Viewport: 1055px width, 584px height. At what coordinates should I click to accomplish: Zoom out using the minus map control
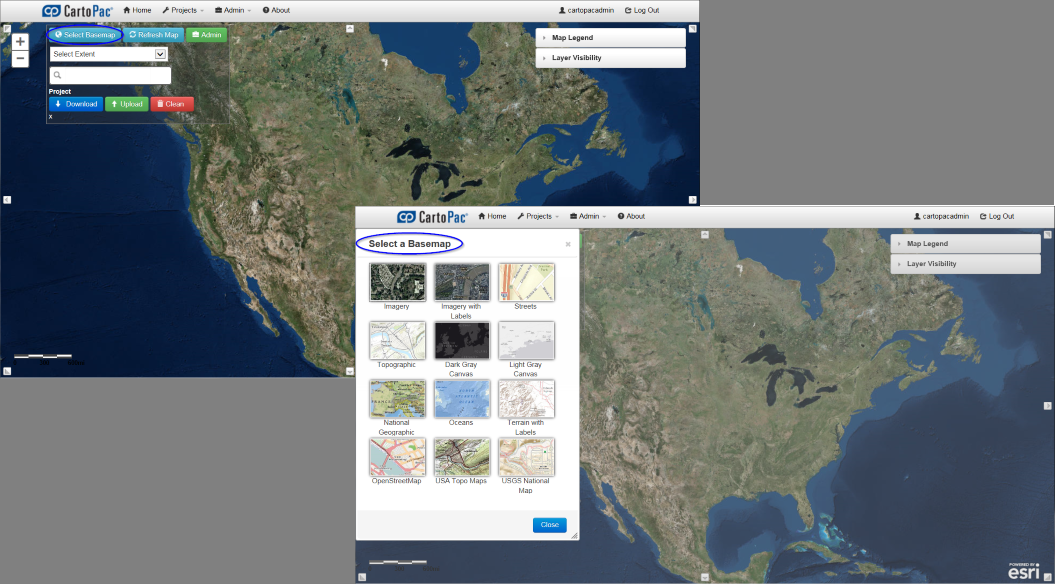pyautogui.click(x=20, y=58)
